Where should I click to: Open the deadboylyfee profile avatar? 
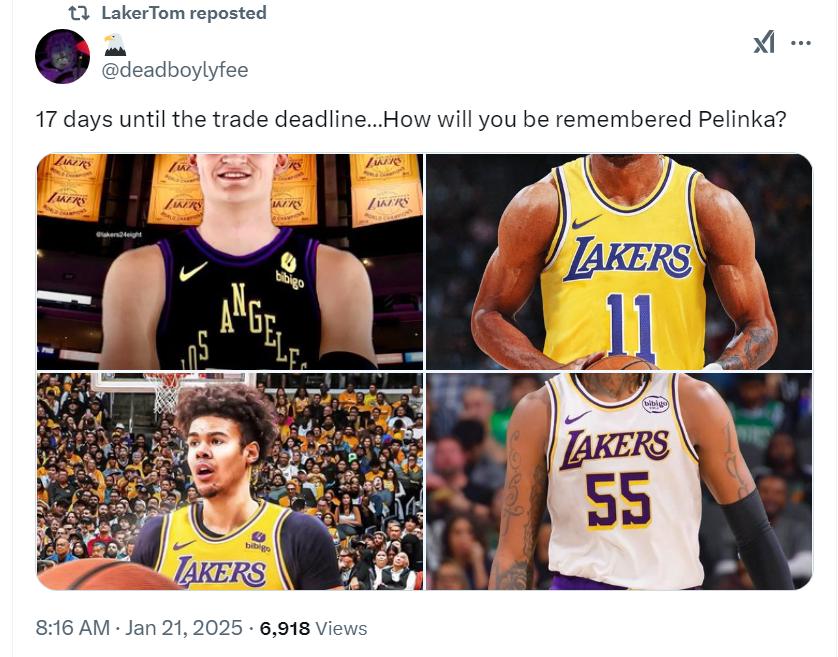62,56
